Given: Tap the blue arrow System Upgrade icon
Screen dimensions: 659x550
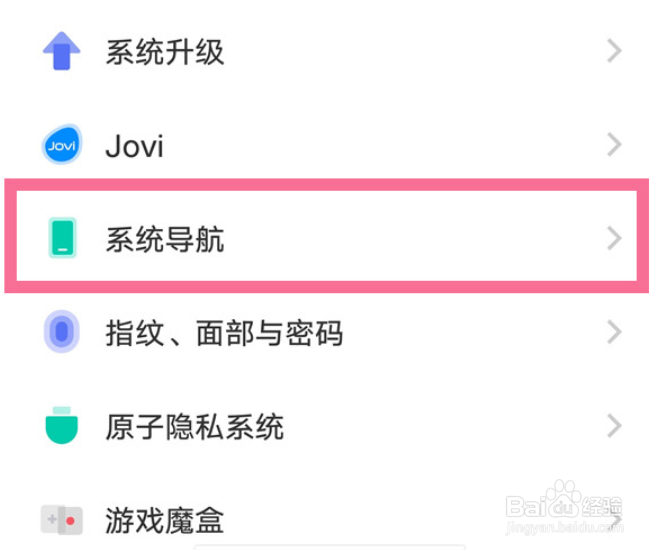Looking at the screenshot, I should [x=62, y=51].
